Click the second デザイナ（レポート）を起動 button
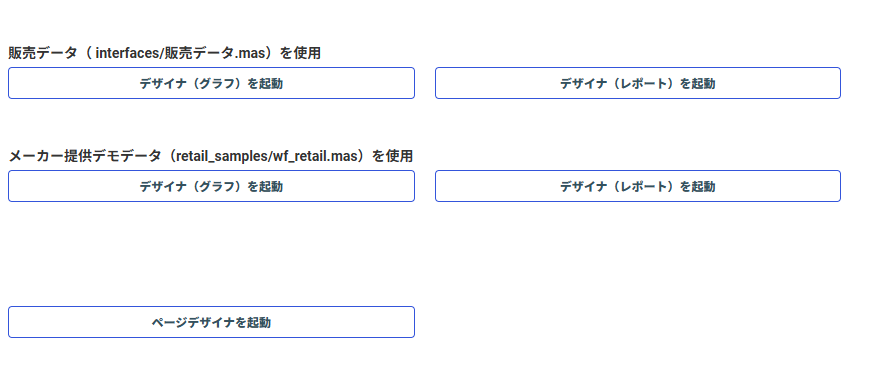Image resolution: width=869 pixels, height=368 pixels. (x=638, y=186)
